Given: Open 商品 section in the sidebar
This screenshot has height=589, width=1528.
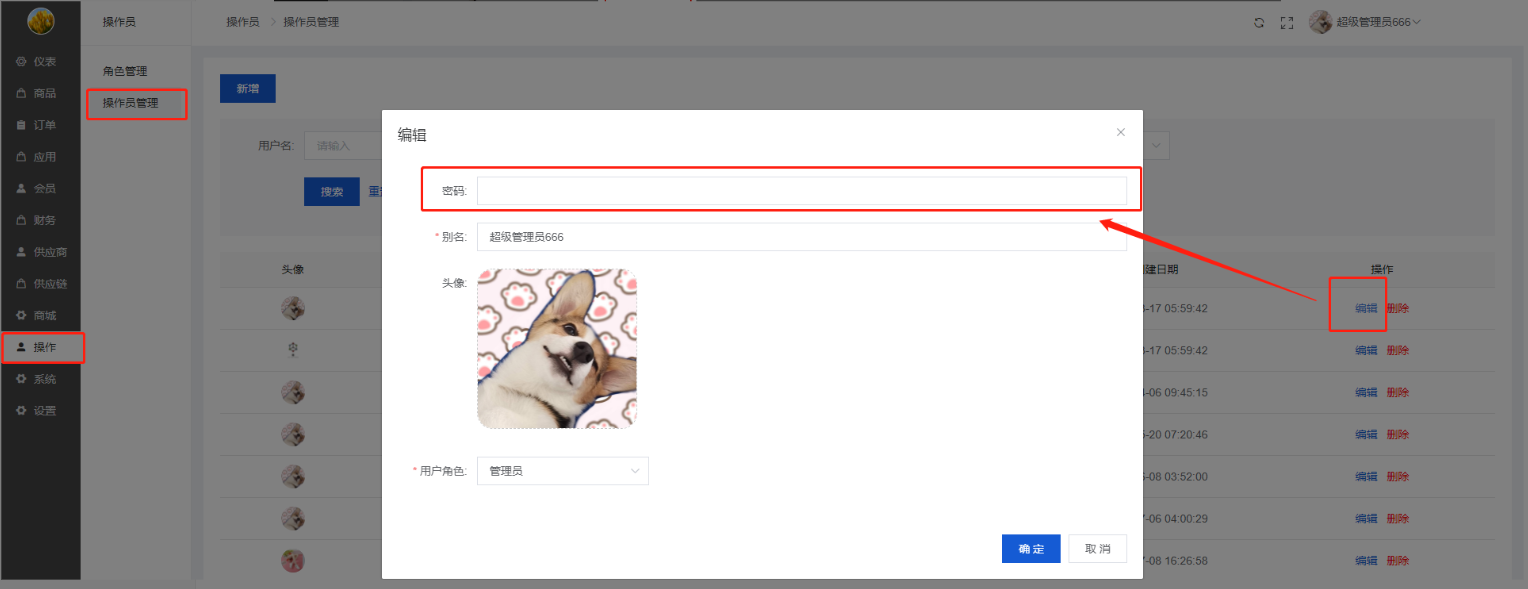Looking at the screenshot, I should point(42,93).
